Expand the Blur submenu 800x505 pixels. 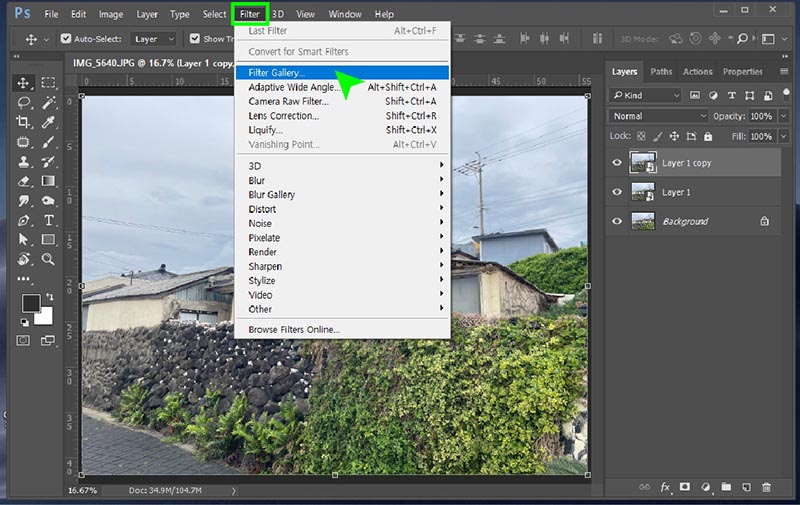[342, 180]
